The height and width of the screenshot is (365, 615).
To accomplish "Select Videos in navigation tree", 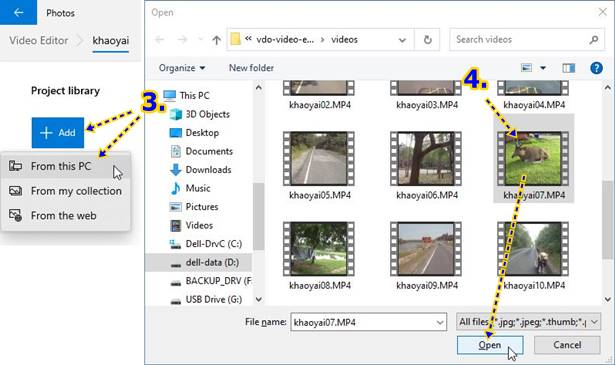I will point(199,225).
